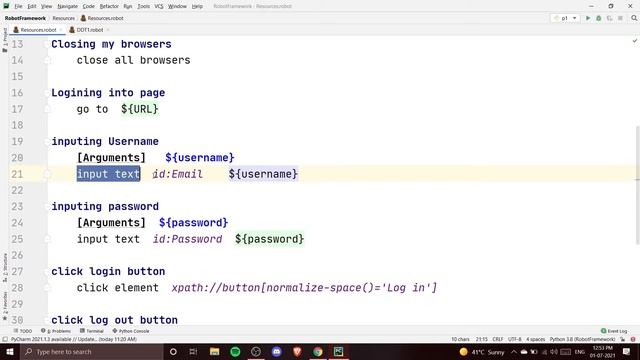
Task: Toggle read-only lock icon in status bar
Action: (x=623, y=339)
